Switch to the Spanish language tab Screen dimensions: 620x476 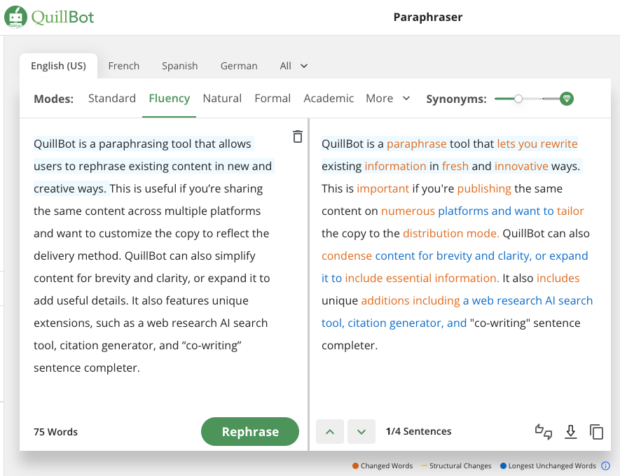pos(180,66)
